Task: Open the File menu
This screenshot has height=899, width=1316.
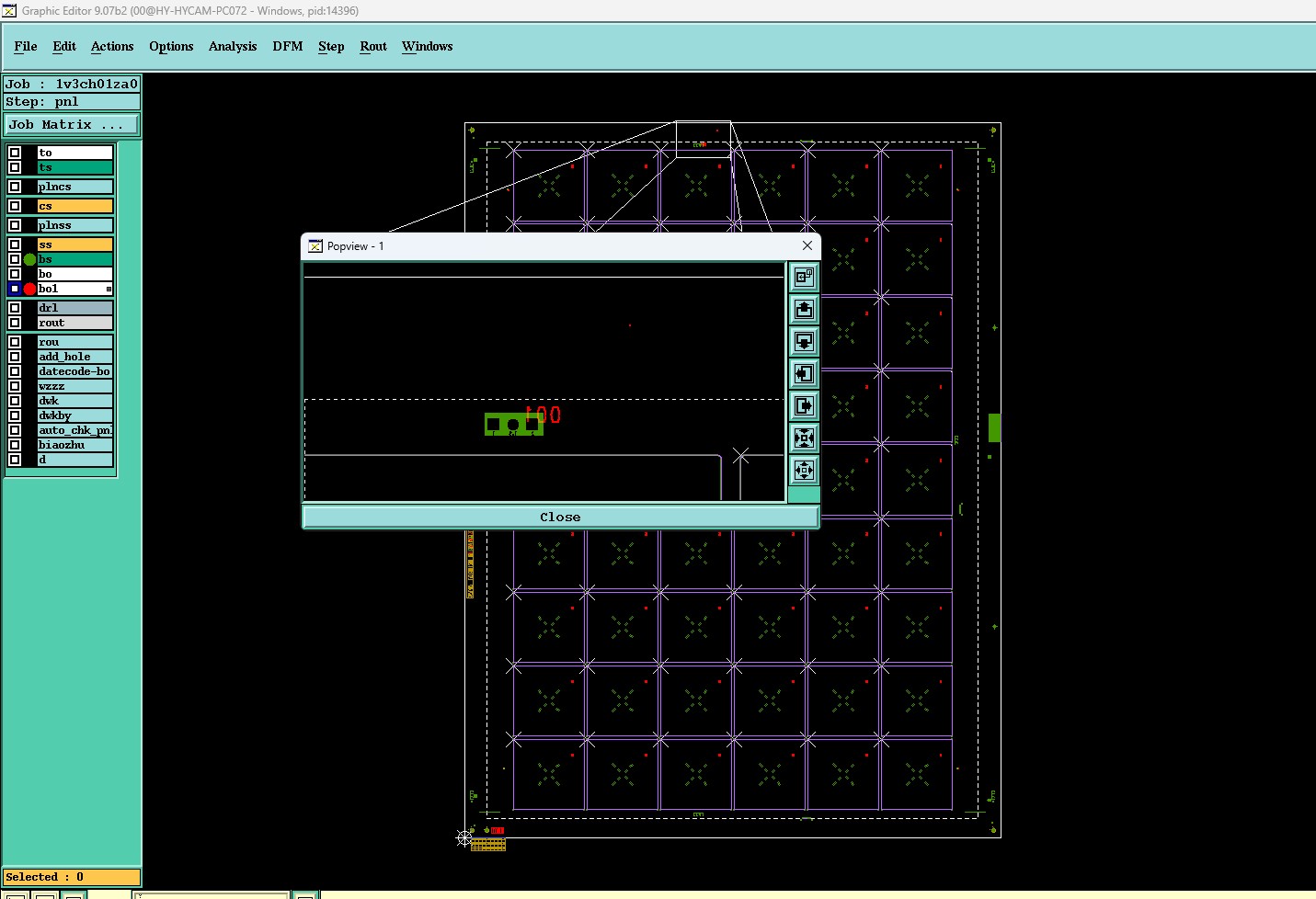Action: click(26, 46)
